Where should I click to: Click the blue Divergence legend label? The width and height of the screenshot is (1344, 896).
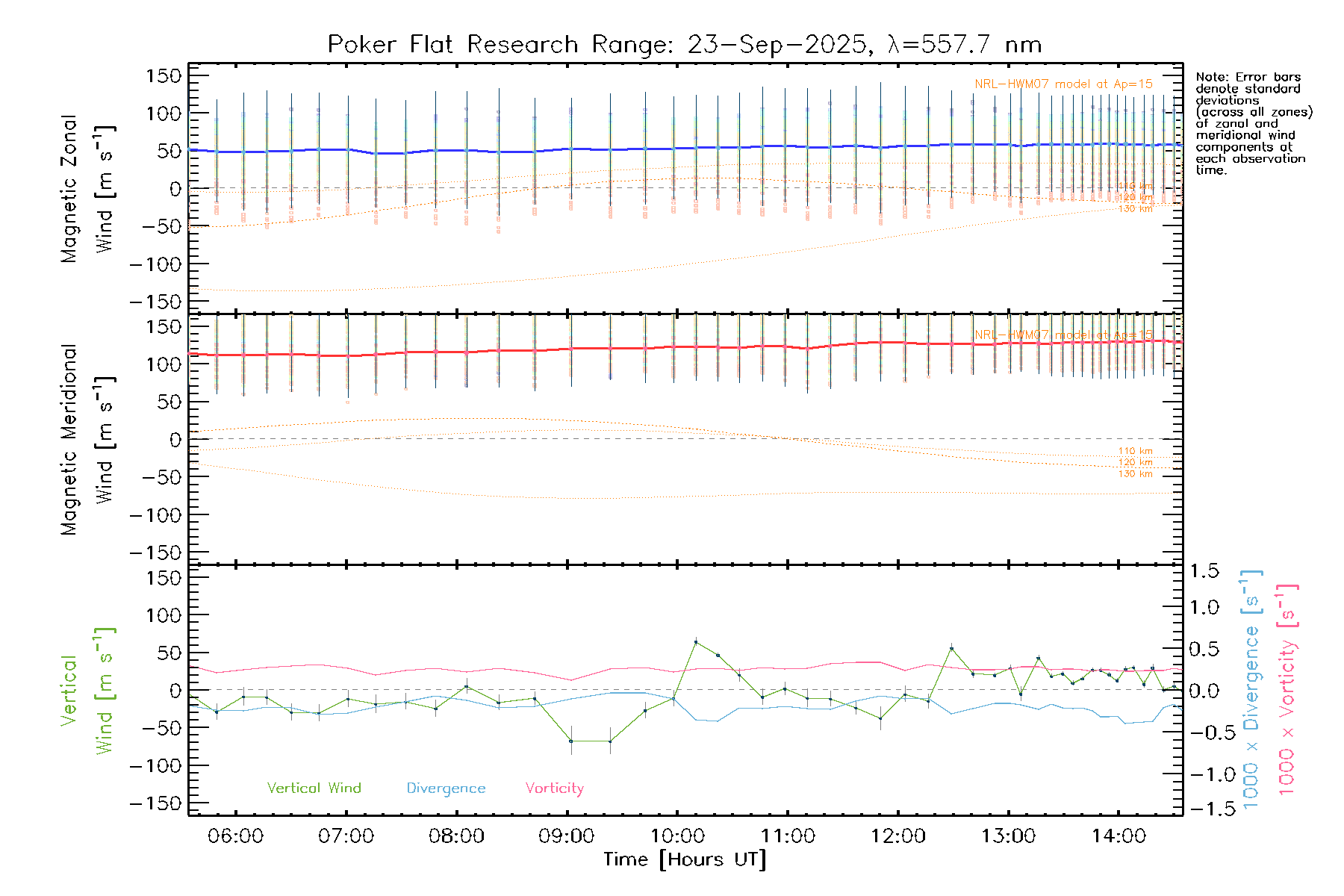446,788
